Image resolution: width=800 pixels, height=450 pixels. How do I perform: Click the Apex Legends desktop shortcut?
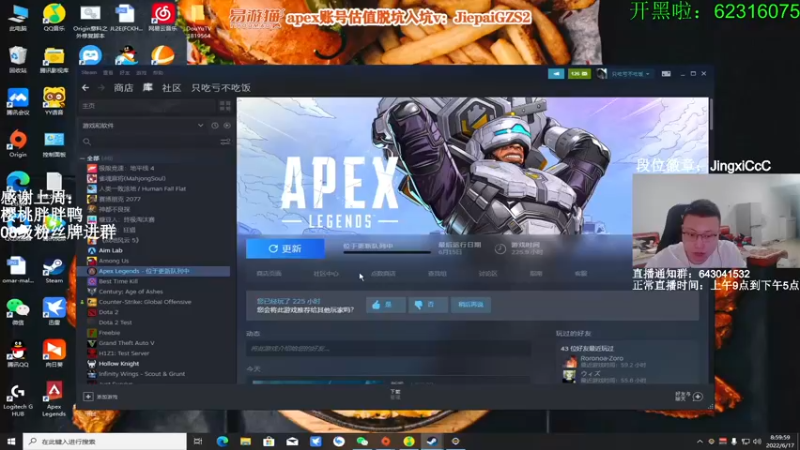pos(54,399)
